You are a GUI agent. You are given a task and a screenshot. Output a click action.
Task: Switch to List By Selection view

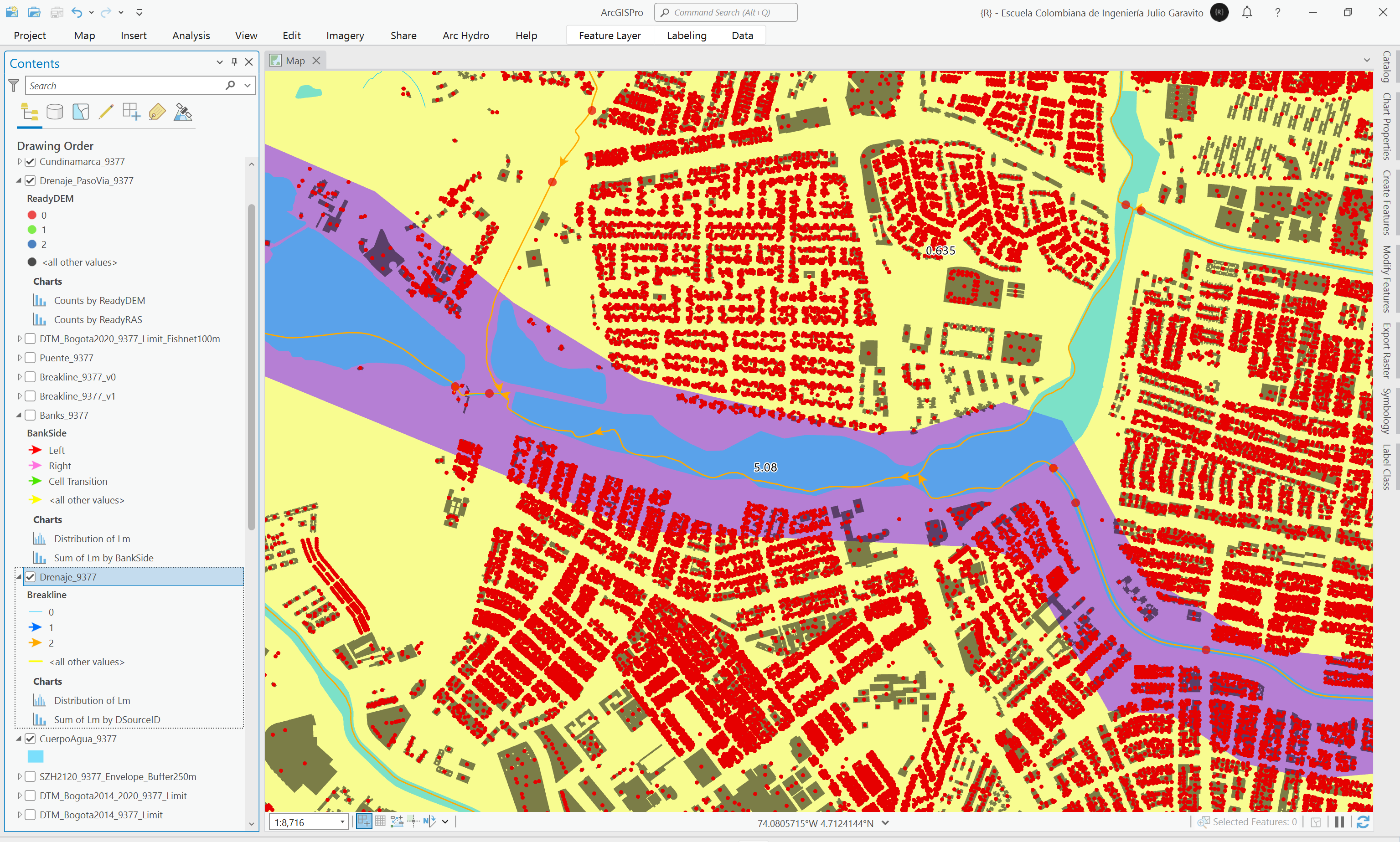tap(81, 112)
